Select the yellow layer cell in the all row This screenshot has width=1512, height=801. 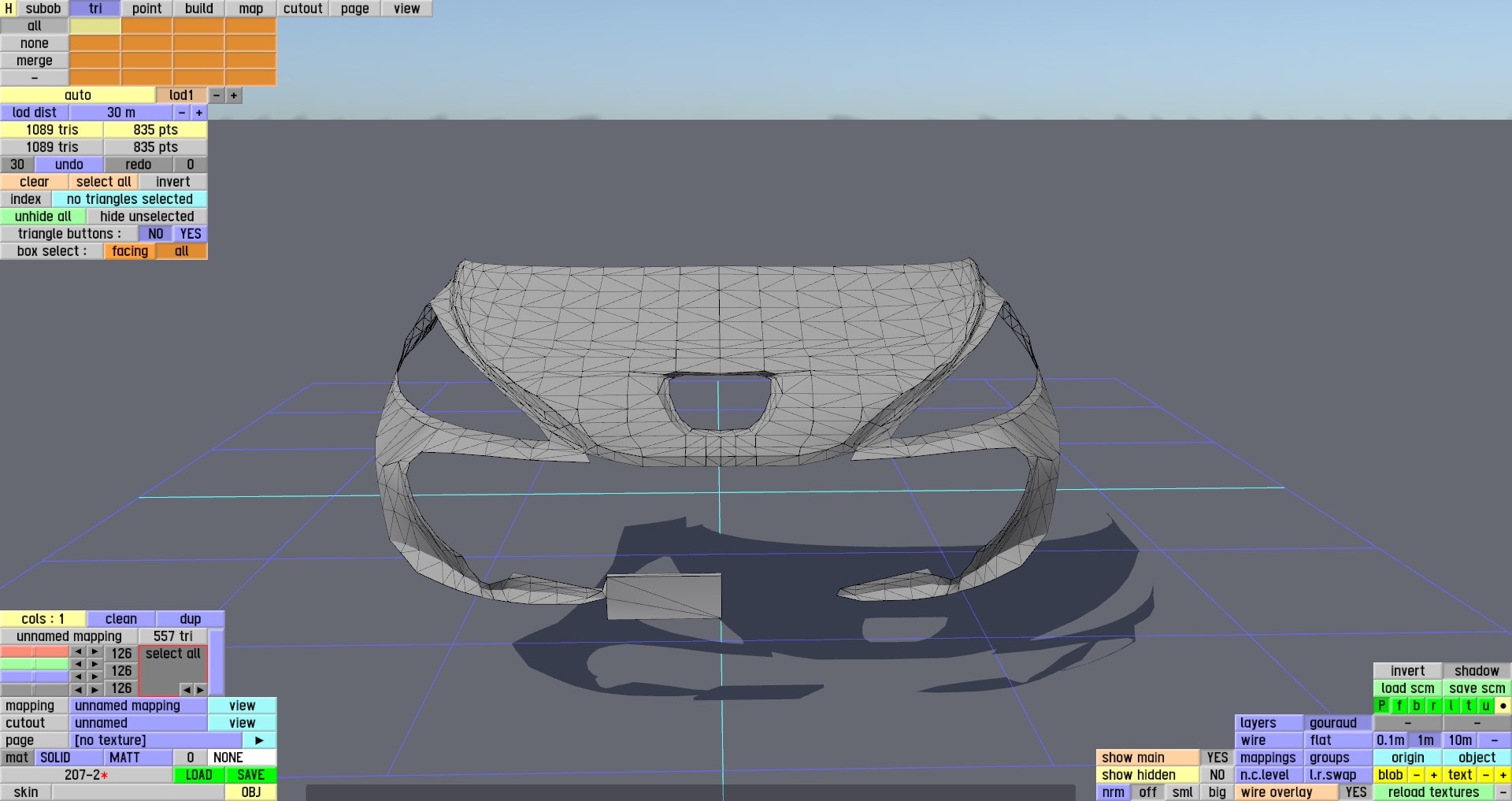point(95,26)
